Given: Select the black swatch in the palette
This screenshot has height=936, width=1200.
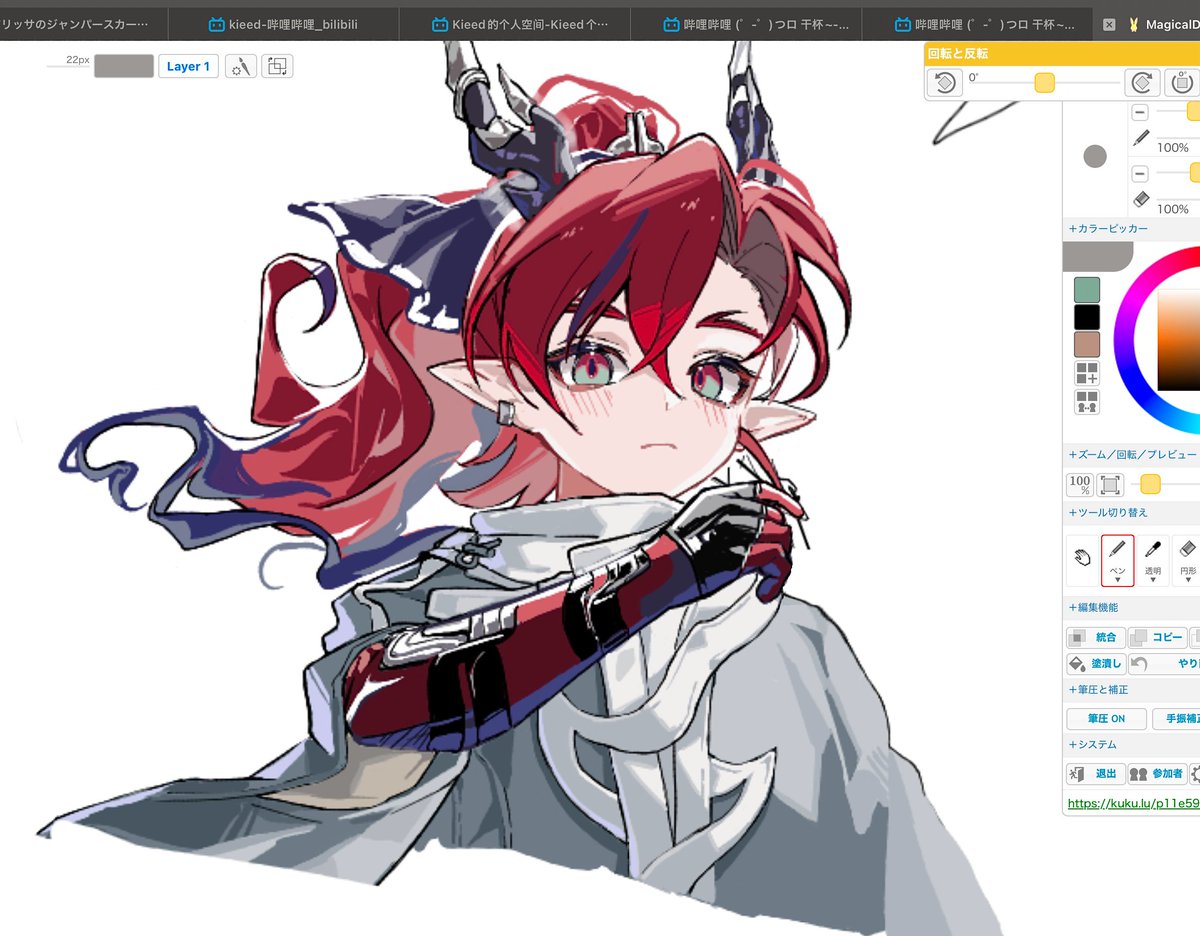Looking at the screenshot, I should coord(1086,316).
